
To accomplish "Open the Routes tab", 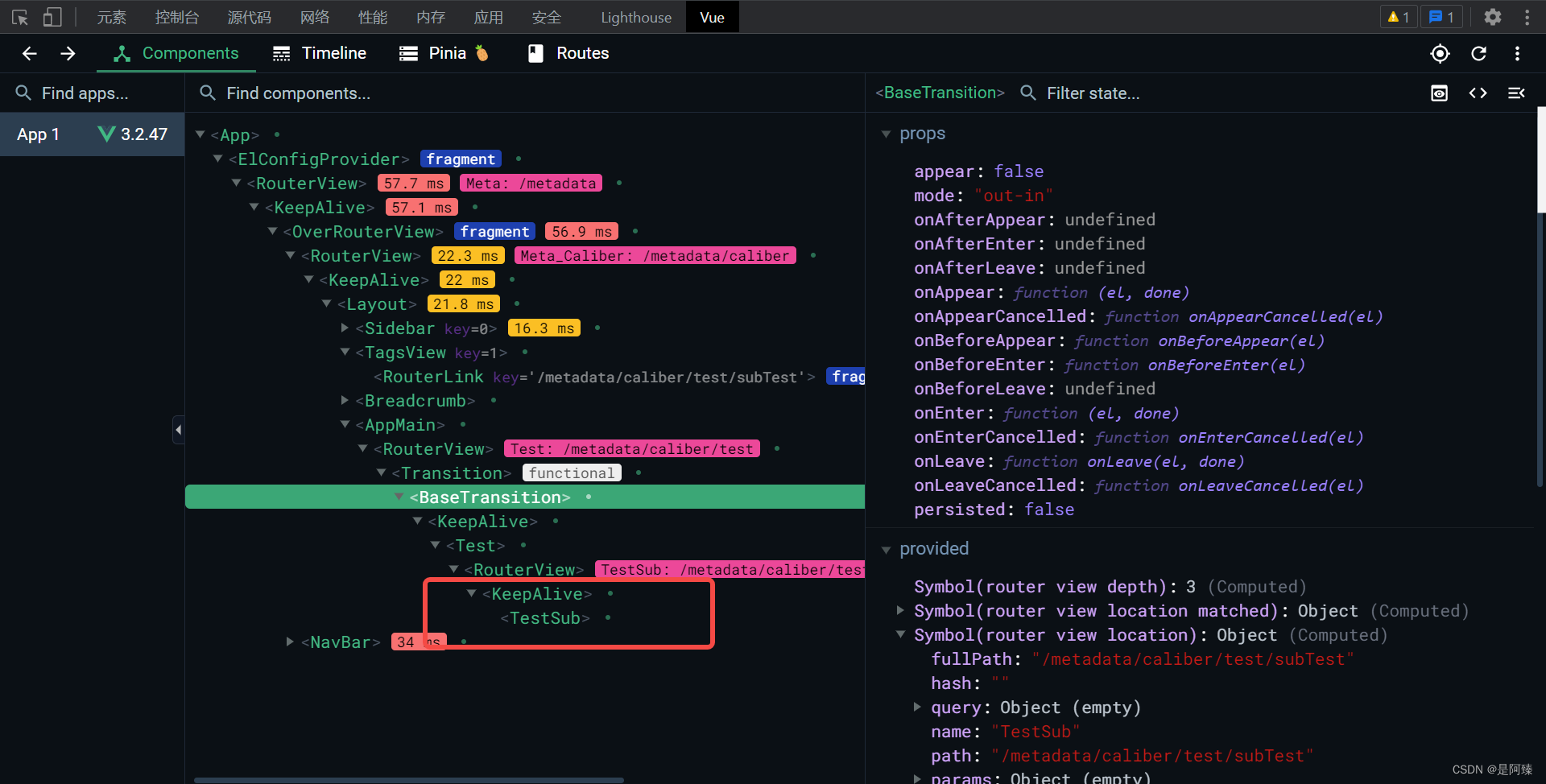I will [x=568, y=53].
